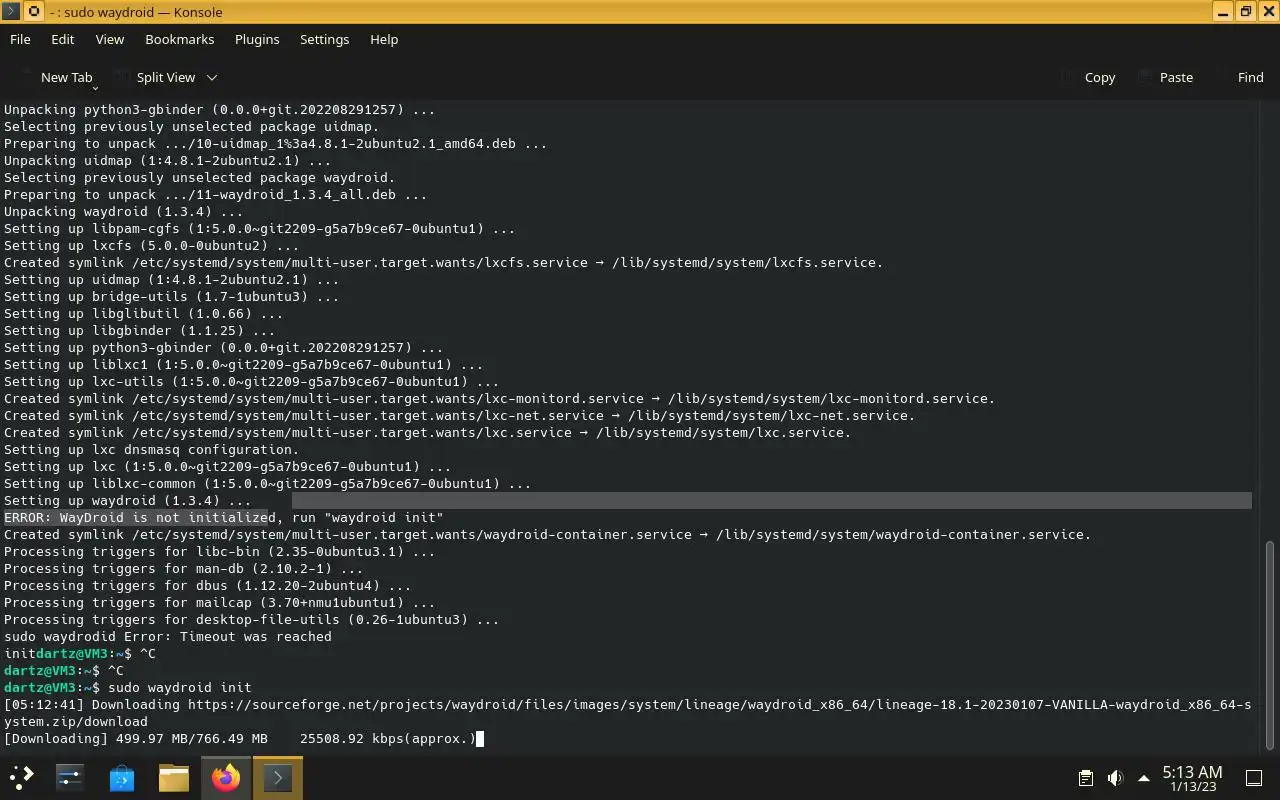Click the "sudo waydrodid Error: Timeout was reached" line
Screen dimensions: 1280x800
click(x=168, y=636)
